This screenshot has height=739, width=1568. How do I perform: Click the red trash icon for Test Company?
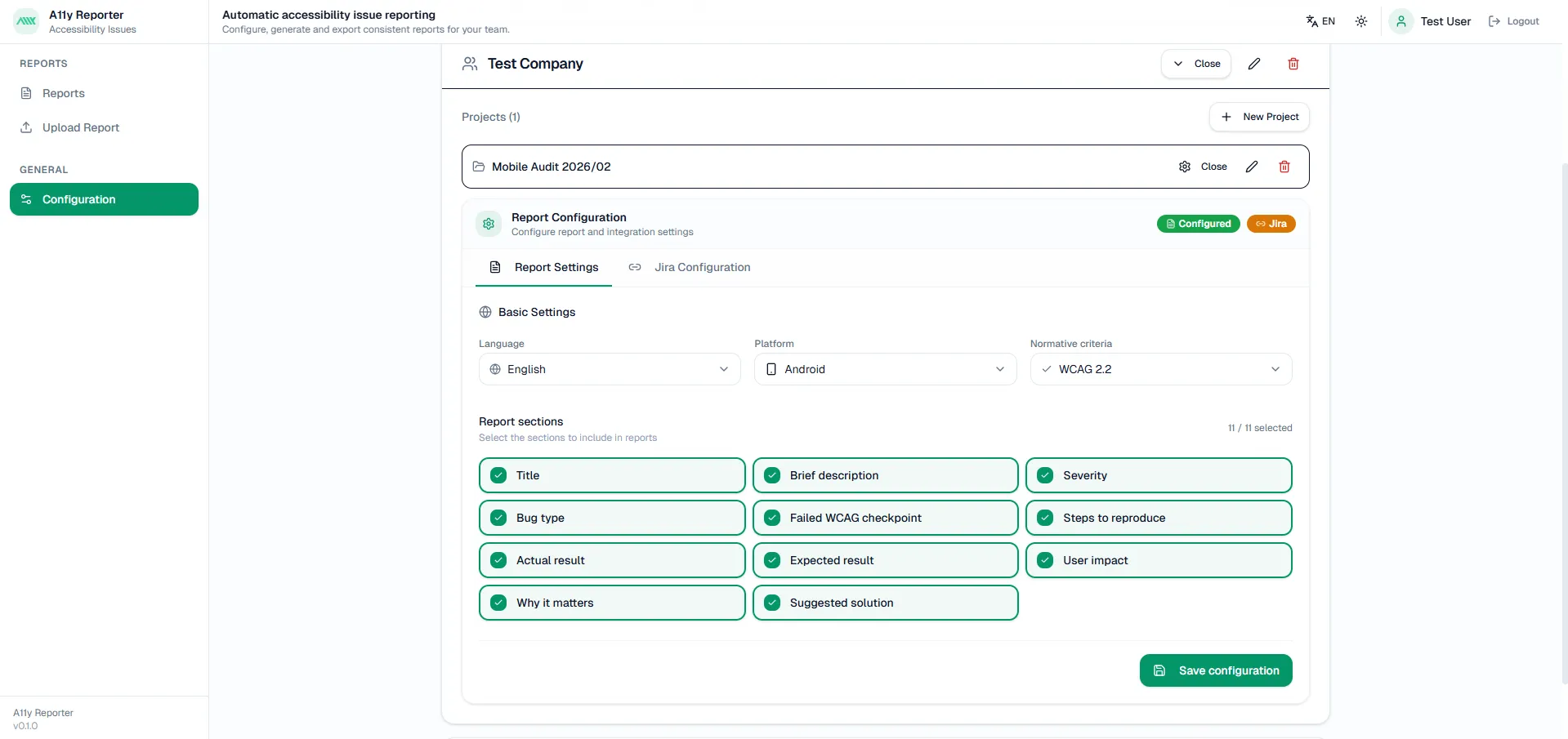pyautogui.click(x=1293, y=64)
